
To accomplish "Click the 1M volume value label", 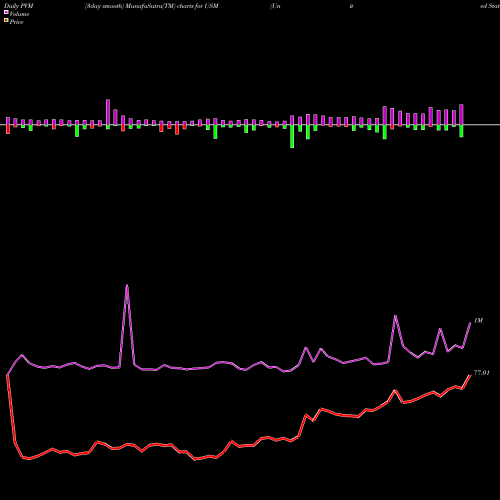I will (x=478, y=320).
